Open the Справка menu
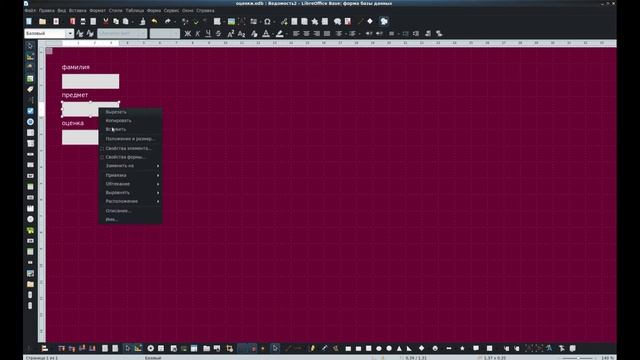 (x=205, y=11)
